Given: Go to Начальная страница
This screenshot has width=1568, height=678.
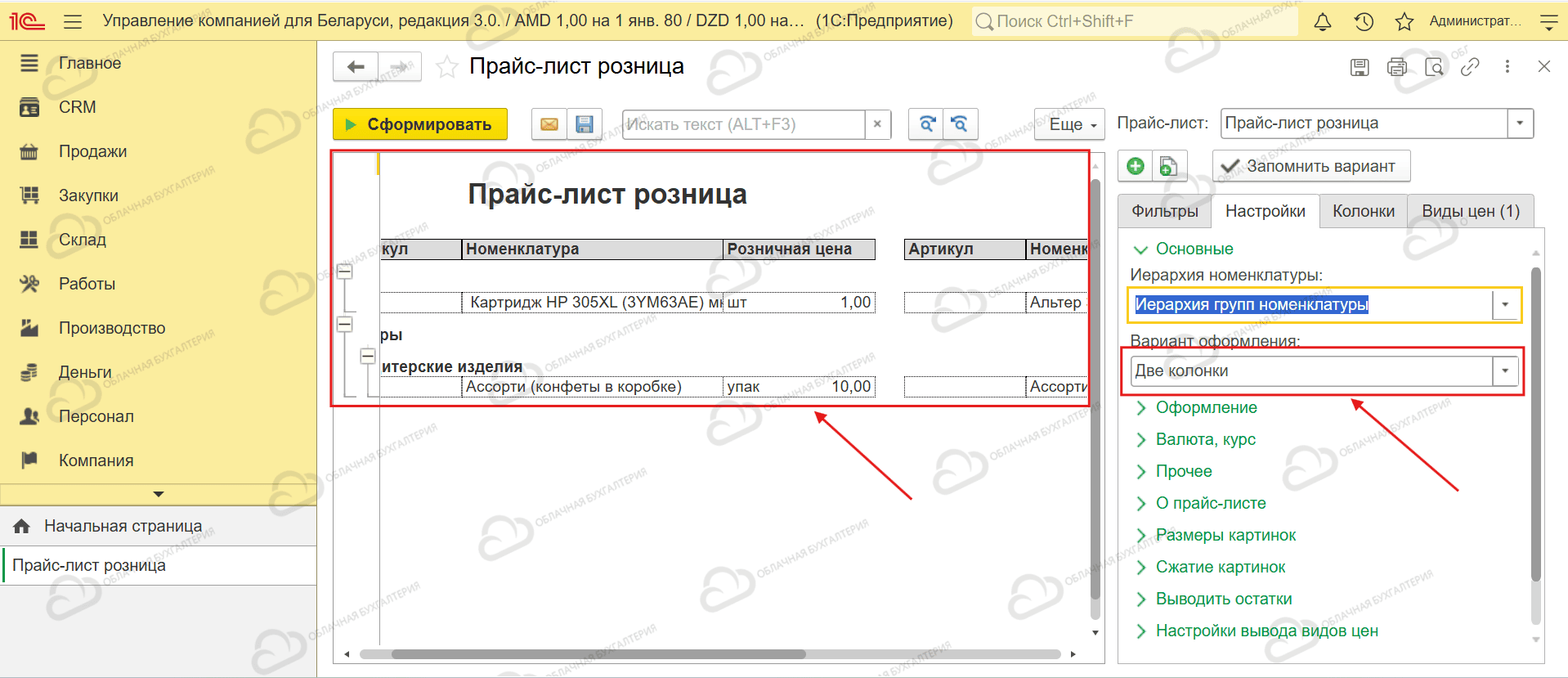Looking at the screenshot, I should 123,526.
